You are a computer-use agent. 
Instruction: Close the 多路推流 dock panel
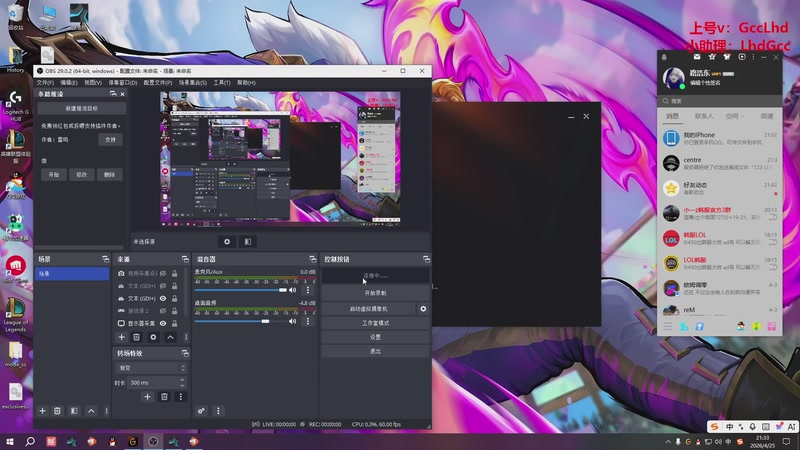click(x=122, y=94)
